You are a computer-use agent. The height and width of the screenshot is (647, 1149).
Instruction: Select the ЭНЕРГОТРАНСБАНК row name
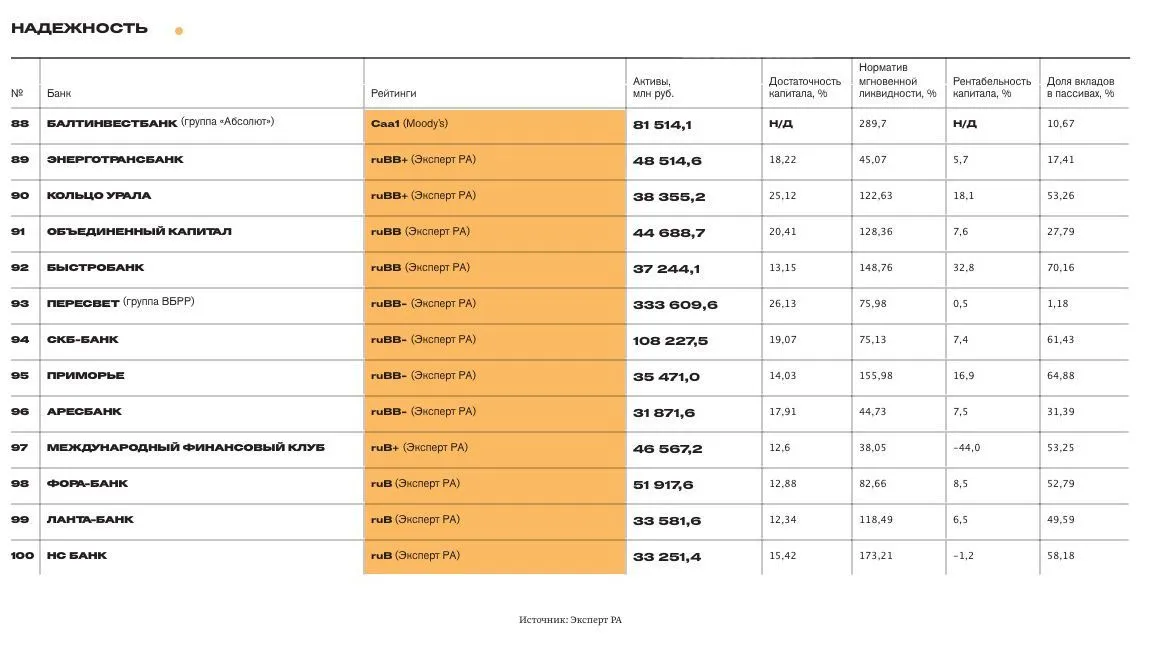(x=115, y=159)
